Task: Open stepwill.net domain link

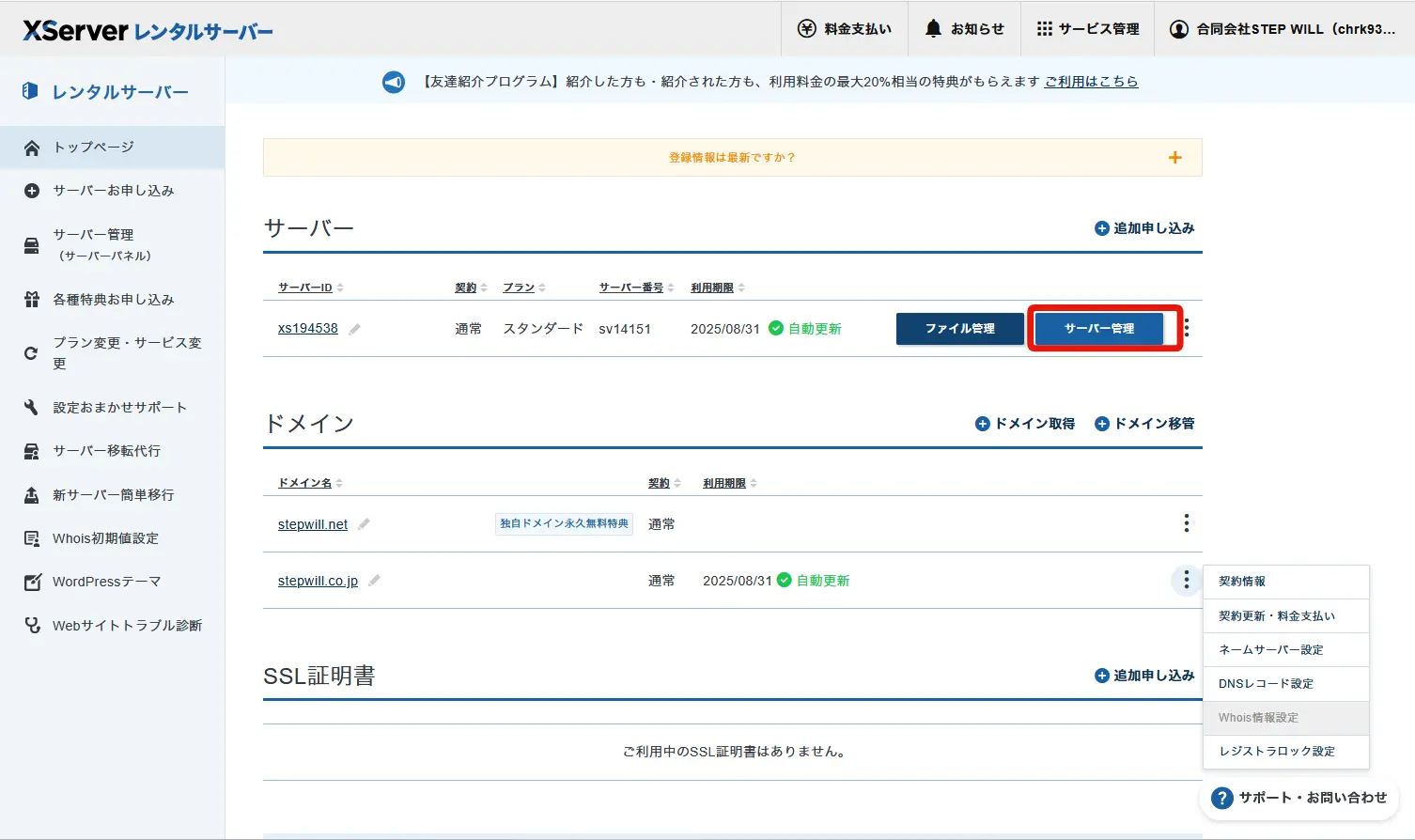Action: (313, 524)
